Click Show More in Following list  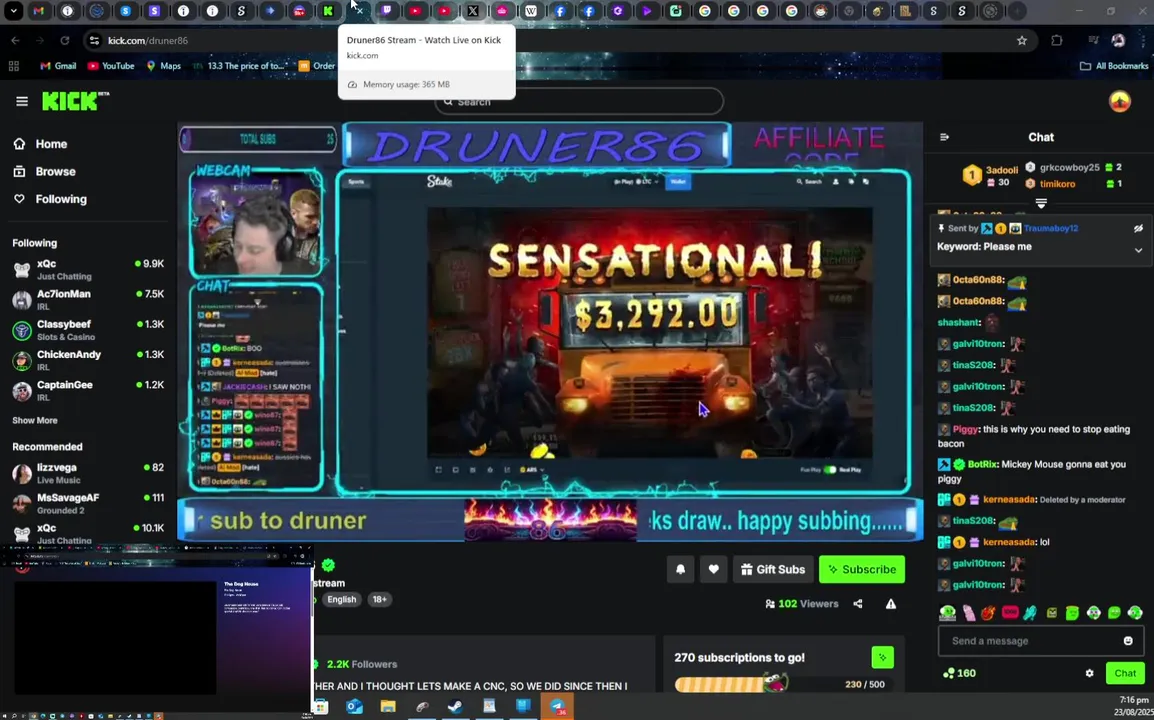35,420
